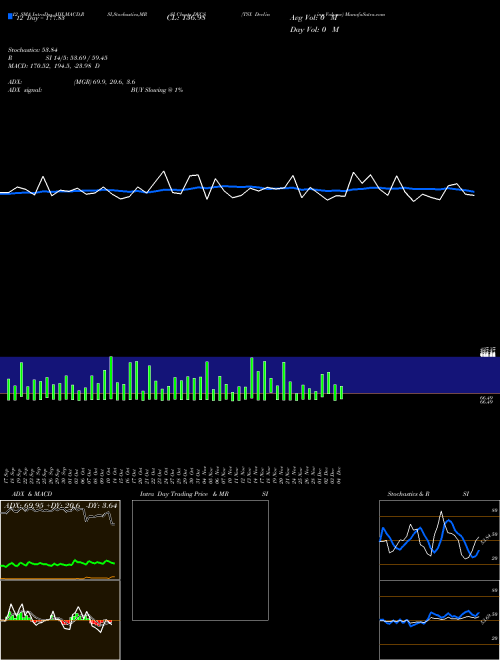The height and width of the screenshot is (660, 500).
Task: Click the 'Stochastics & R' panel title
Action: (408, 494)
